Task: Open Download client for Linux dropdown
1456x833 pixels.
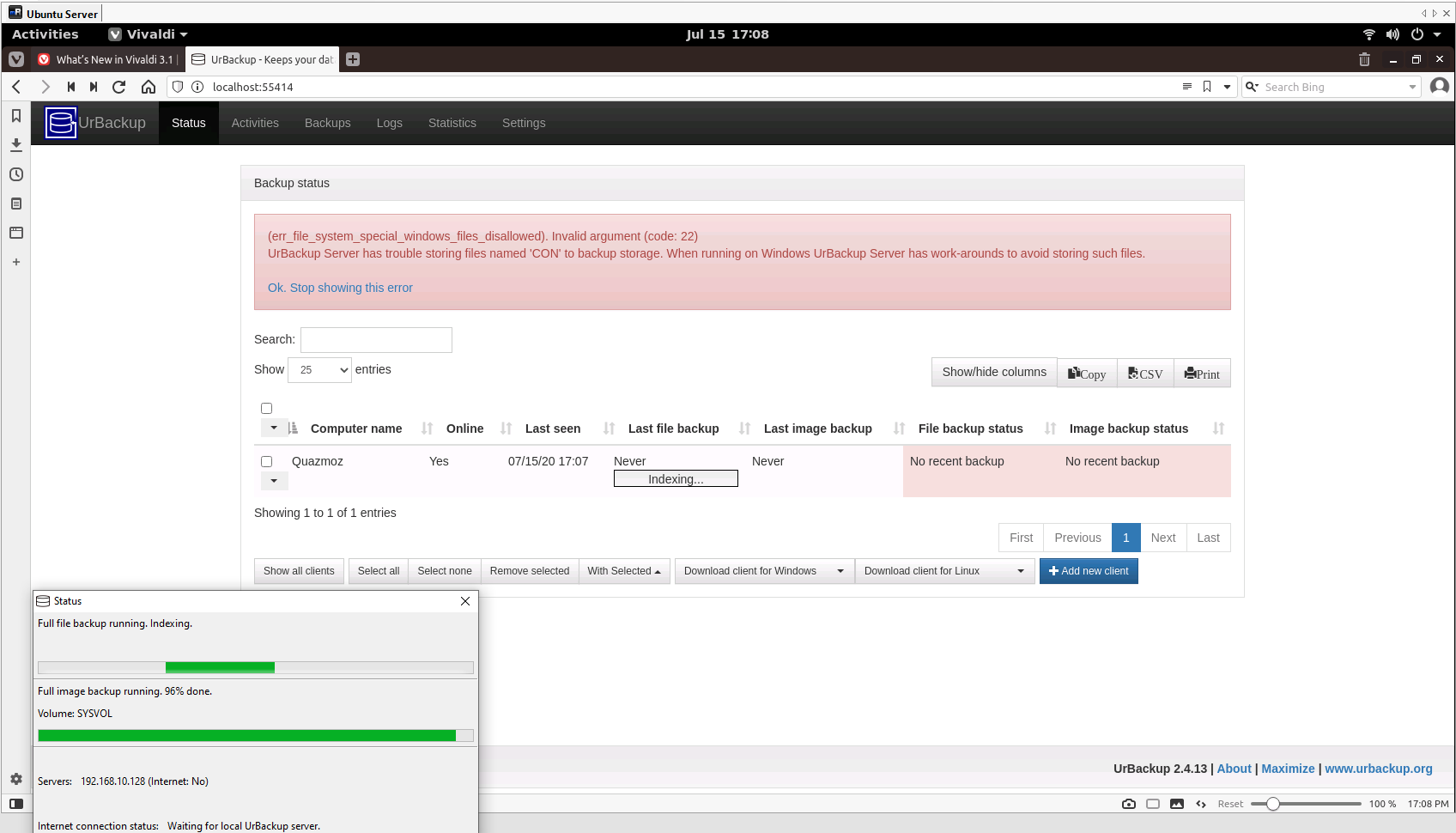Action: (944, 571)
